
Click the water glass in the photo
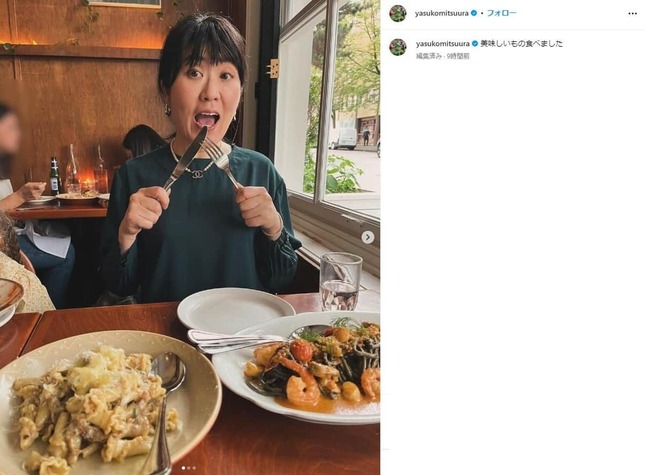pos(340,281)
